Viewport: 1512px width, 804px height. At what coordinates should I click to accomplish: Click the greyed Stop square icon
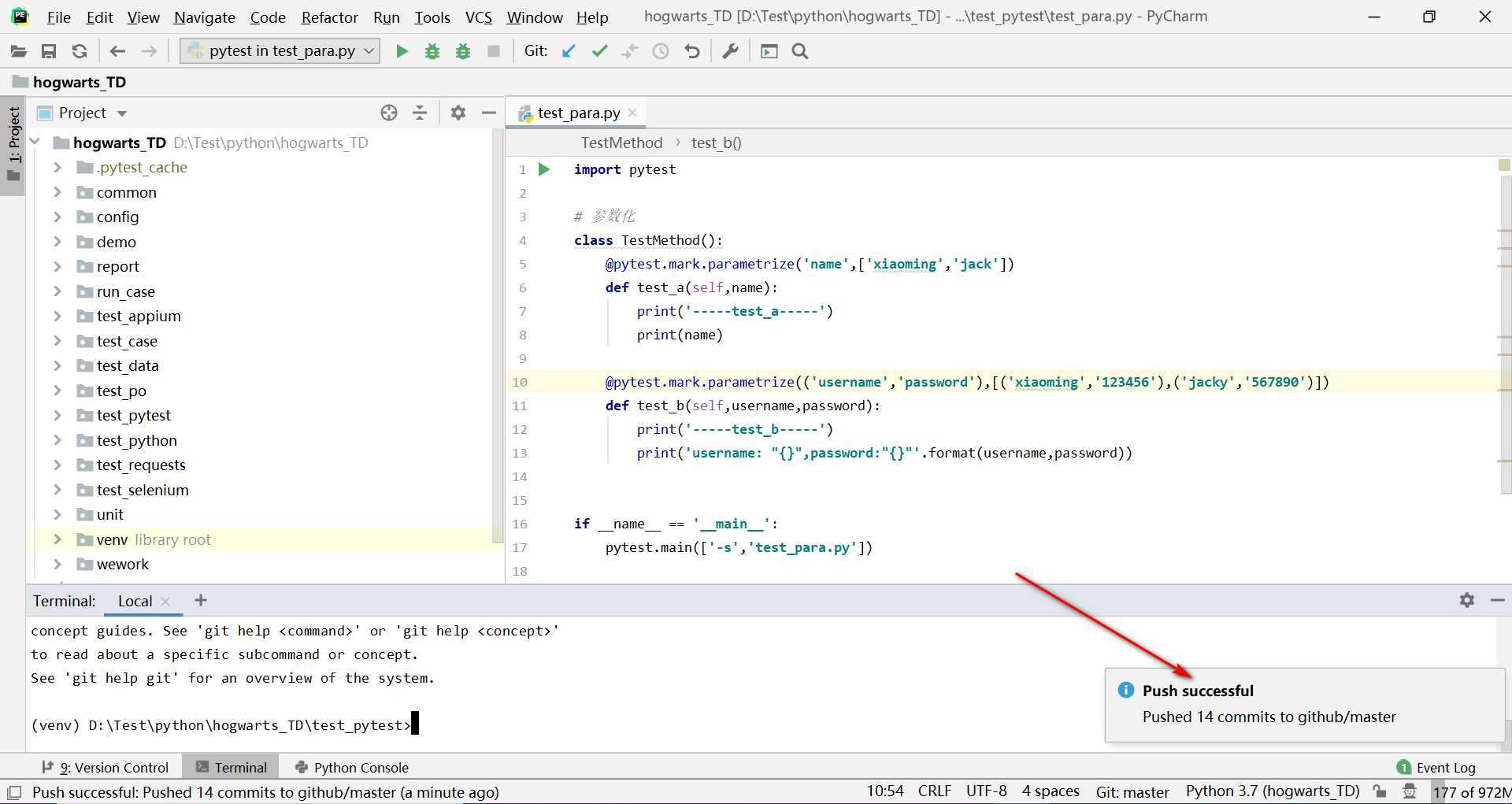click(x=494, y=51)
